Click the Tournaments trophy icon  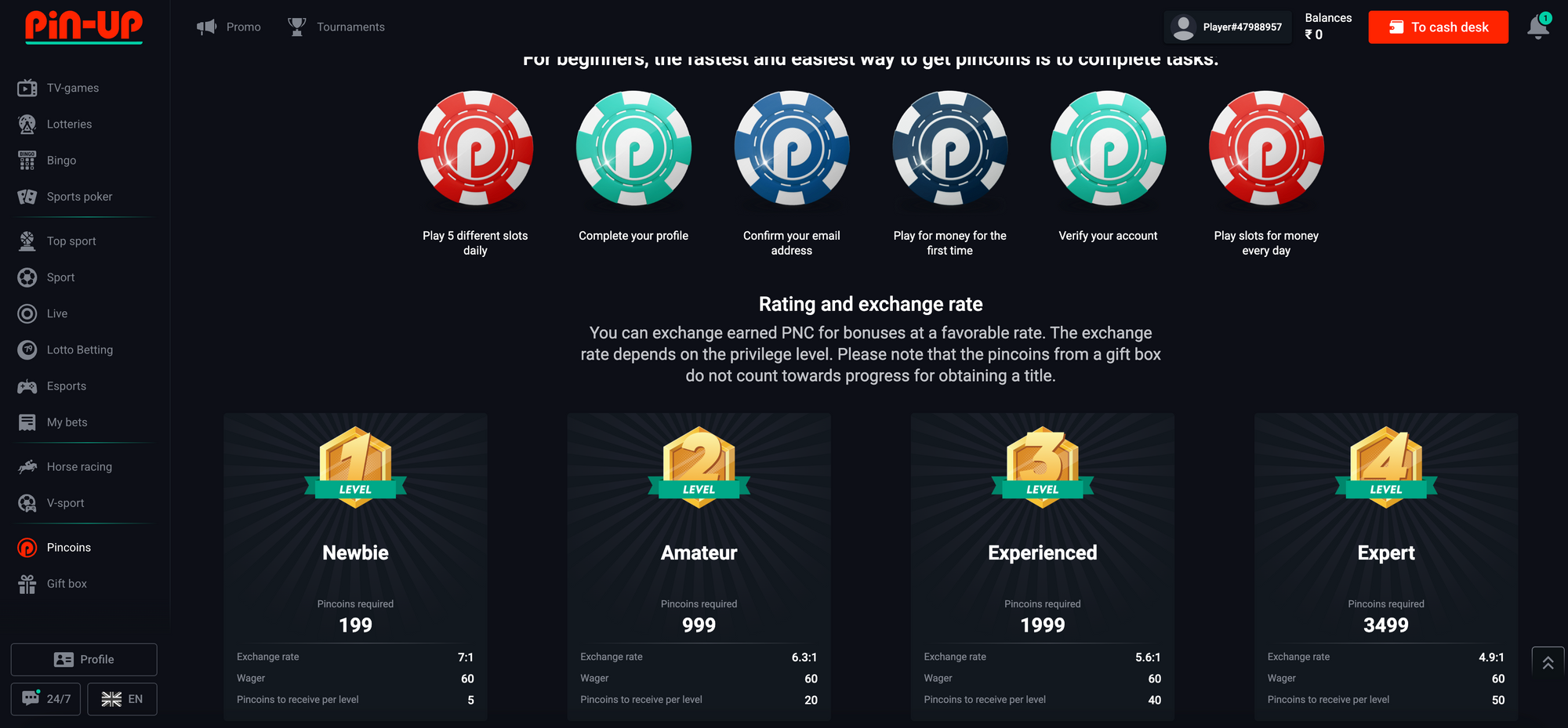coord(296,27)
